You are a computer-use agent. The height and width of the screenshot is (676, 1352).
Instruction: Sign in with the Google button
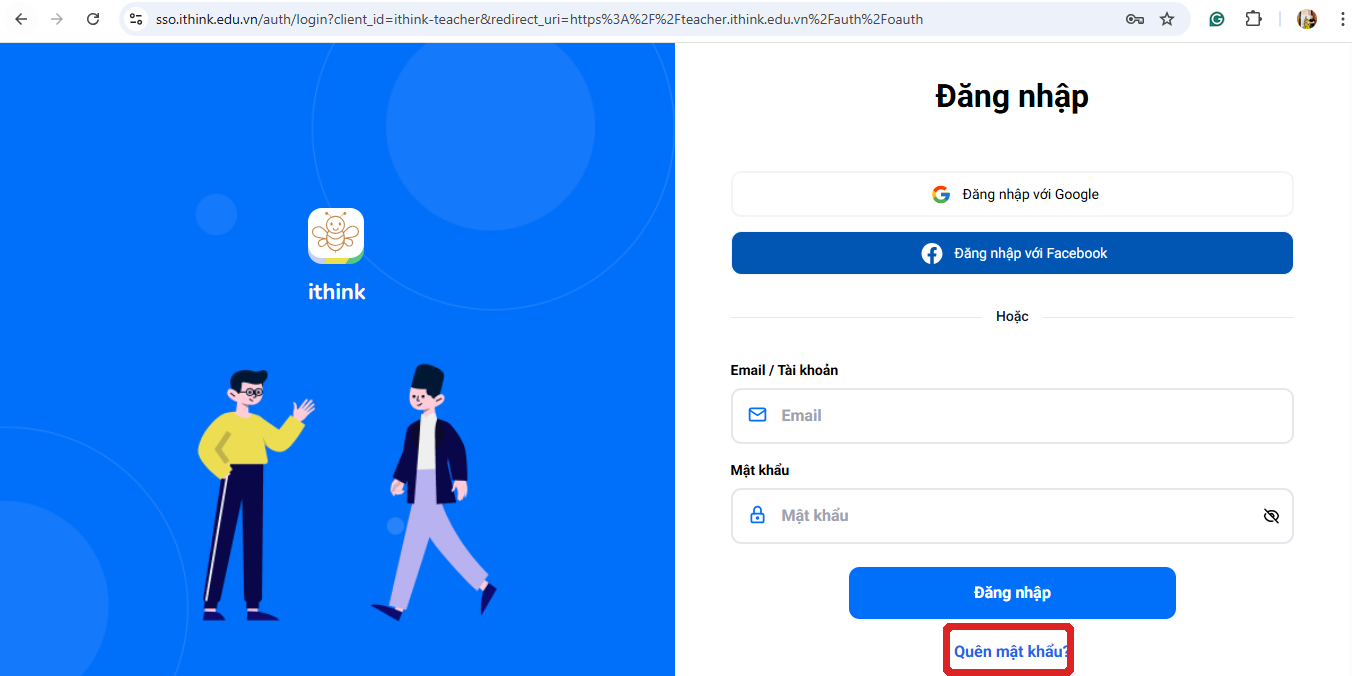pyautogui.click(x=1012, y=194)
